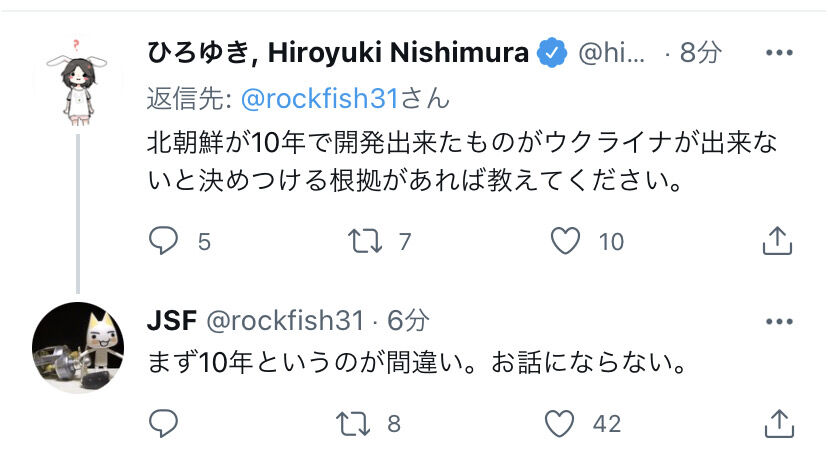This screenshot has height=452, width=828.
Task: Share JSF's tweet
Action: tap(777, 423)
